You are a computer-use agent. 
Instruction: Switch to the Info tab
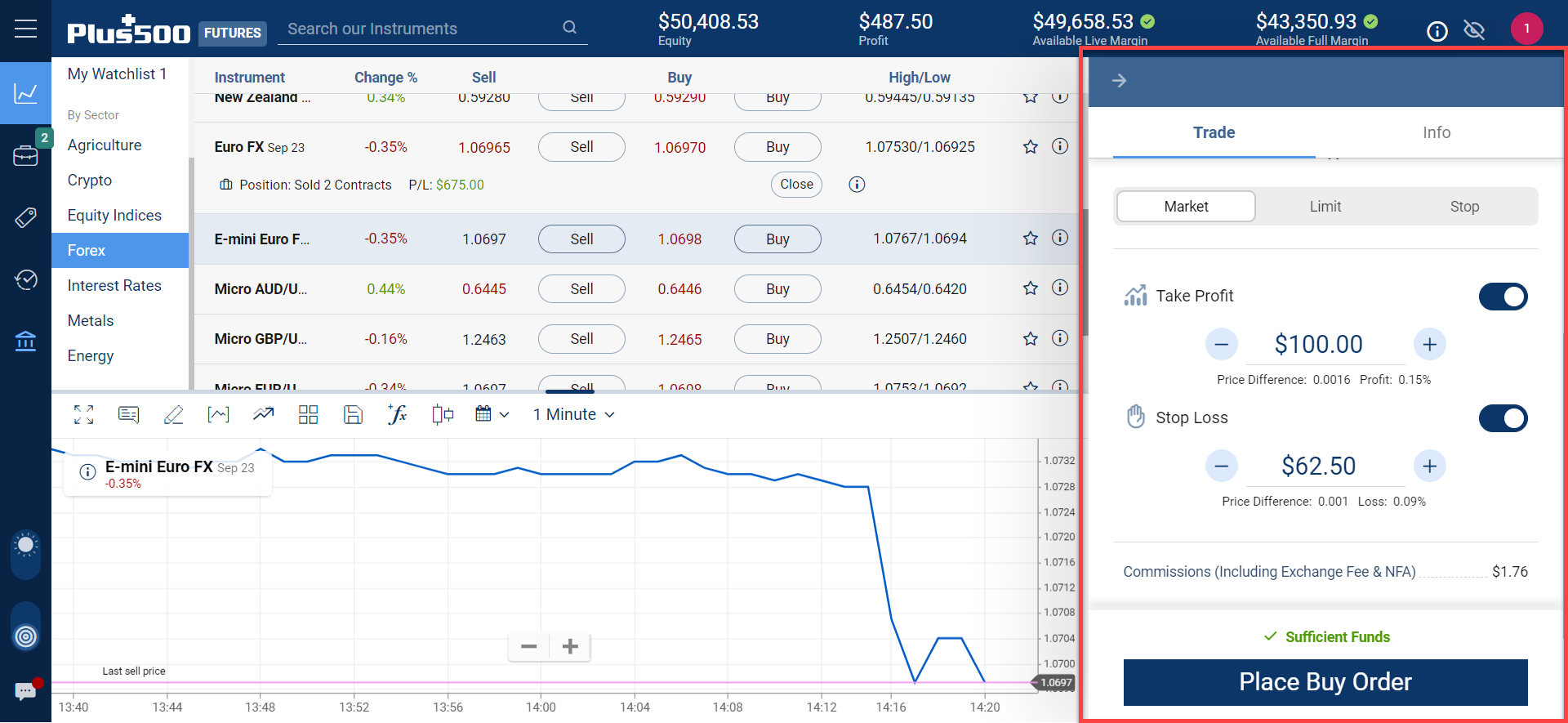coord(1436,132)
